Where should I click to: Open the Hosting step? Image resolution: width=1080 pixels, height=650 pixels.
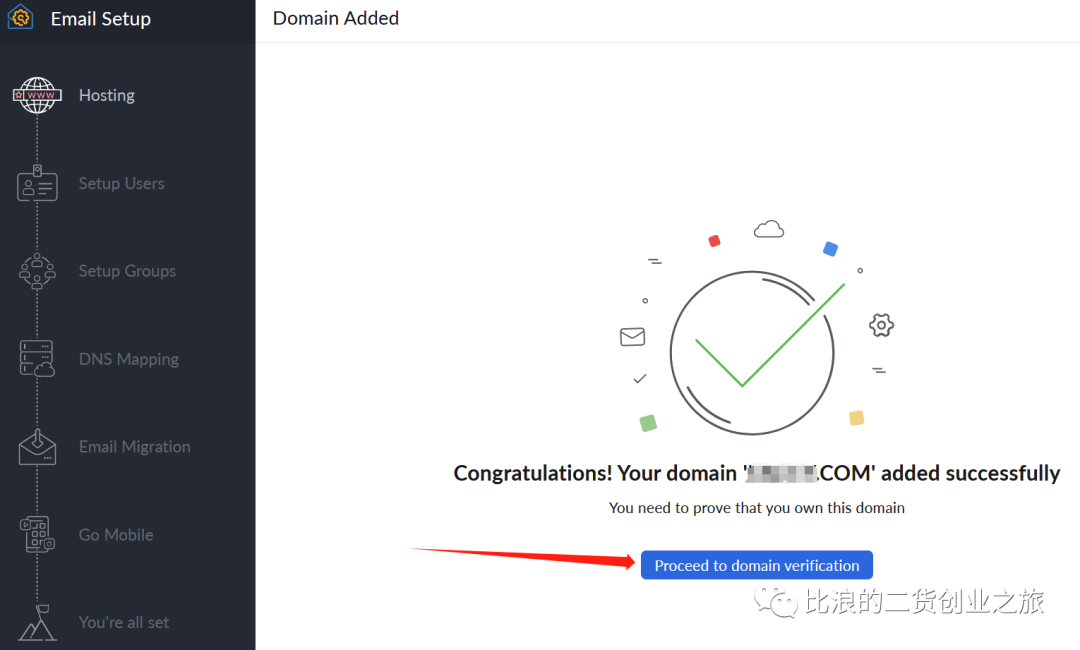[x=107, y=95]
